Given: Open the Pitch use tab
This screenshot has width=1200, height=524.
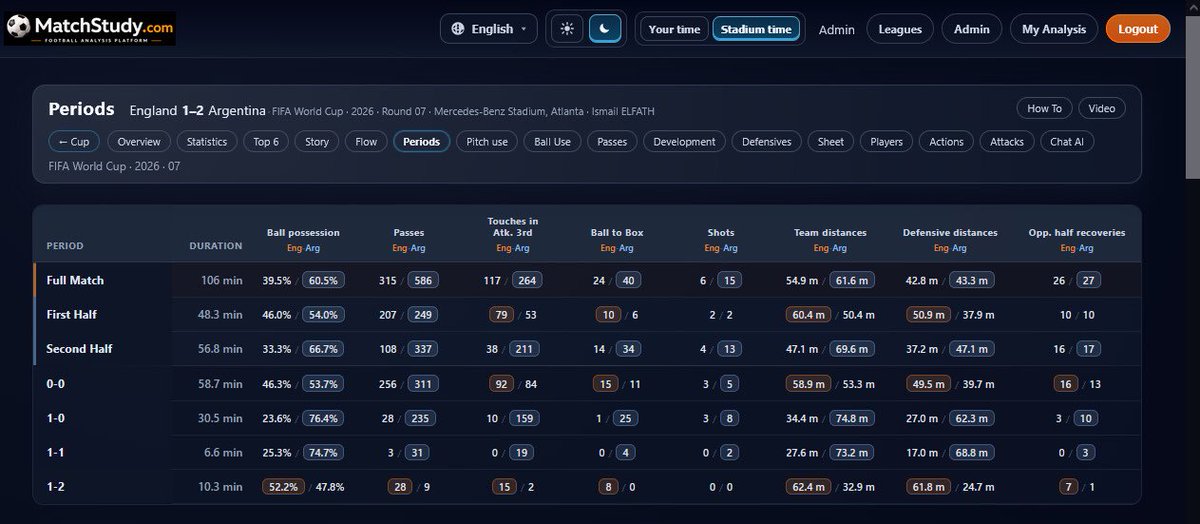Looking at the screenshot, I should [x=487, y=142].
